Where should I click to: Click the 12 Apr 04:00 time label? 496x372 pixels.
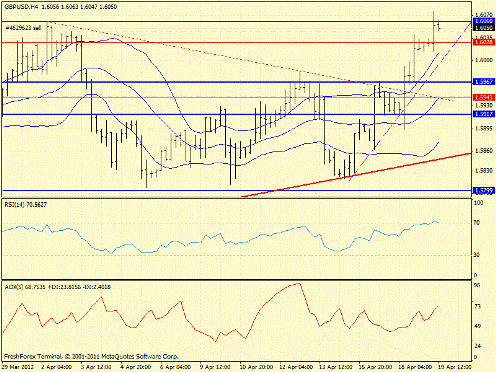click(x=296, y=367)
